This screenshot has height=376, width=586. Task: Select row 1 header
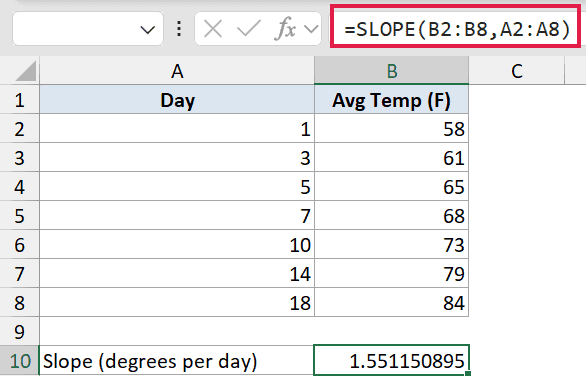pyautogui.click(x=19, y=100)
